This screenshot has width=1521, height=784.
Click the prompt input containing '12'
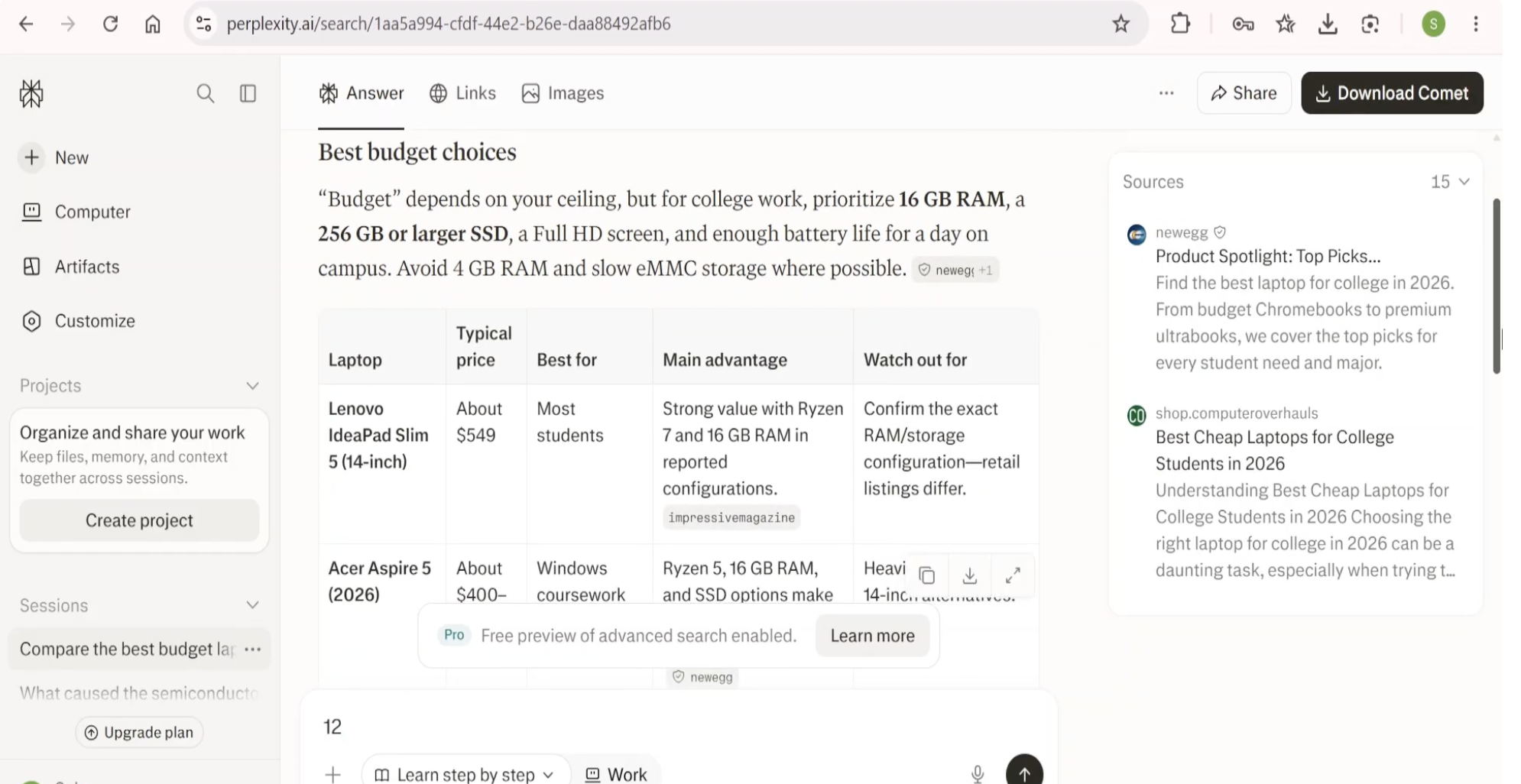pyautogui.click(x=679, y=727)
